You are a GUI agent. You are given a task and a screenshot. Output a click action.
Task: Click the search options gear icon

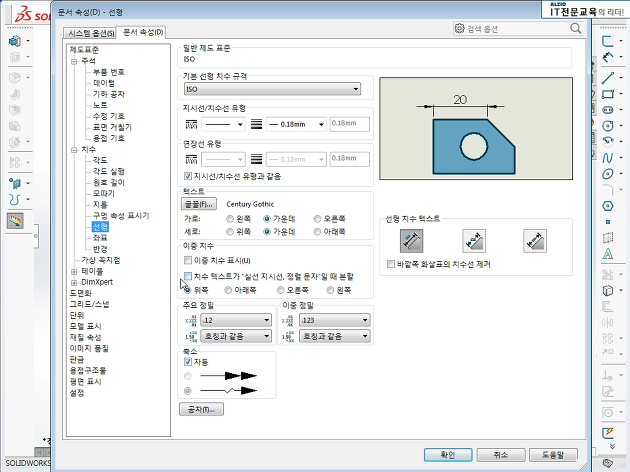[x=459, y=29]
